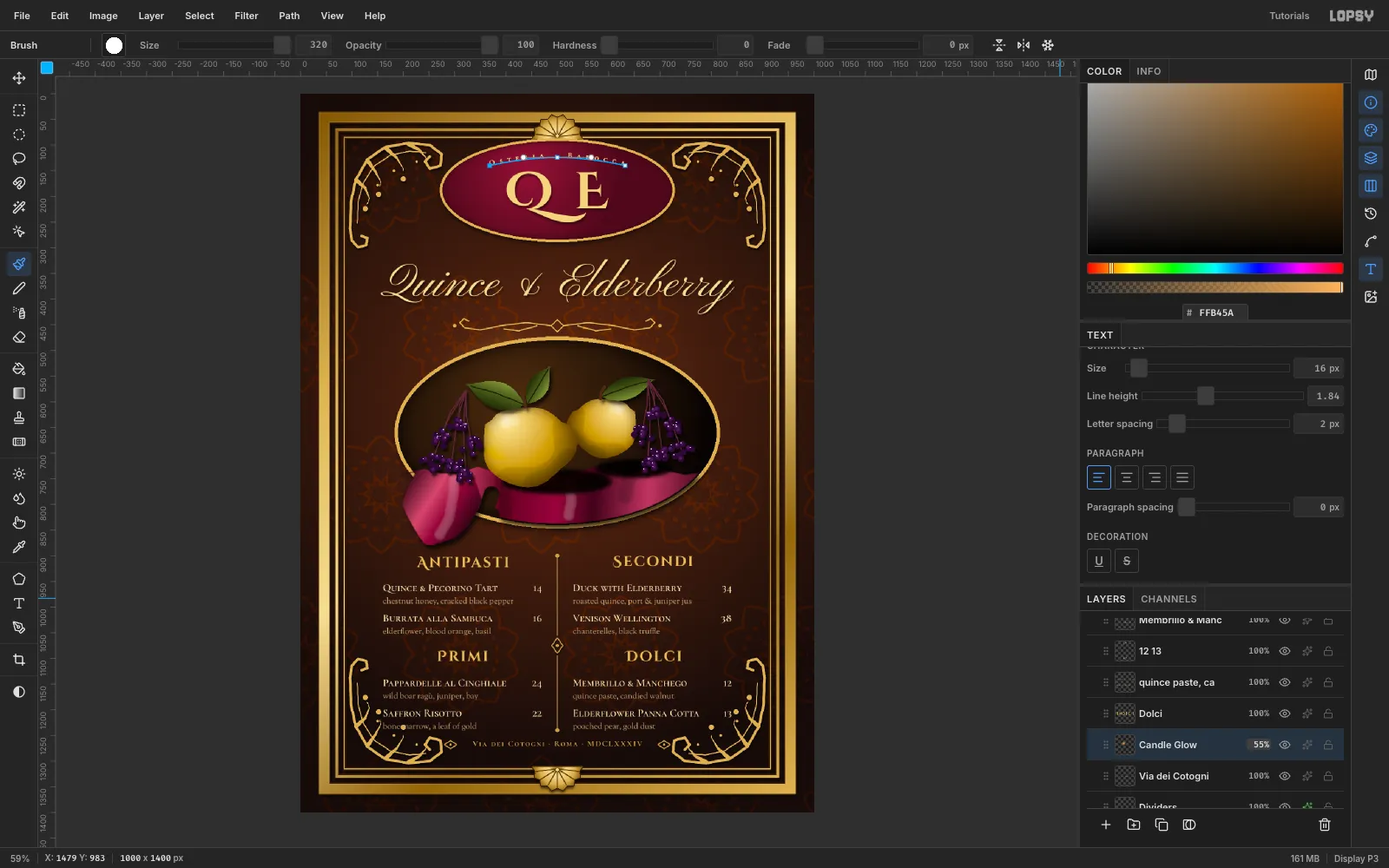Screen dimensions: 1389x868
Task: Toggle the Text panel sidebar icon
Action: click(x=1371, y=269)
